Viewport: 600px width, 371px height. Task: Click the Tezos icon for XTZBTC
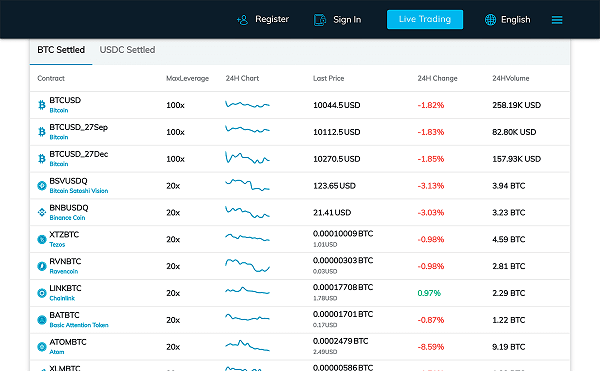pos(42,239)
